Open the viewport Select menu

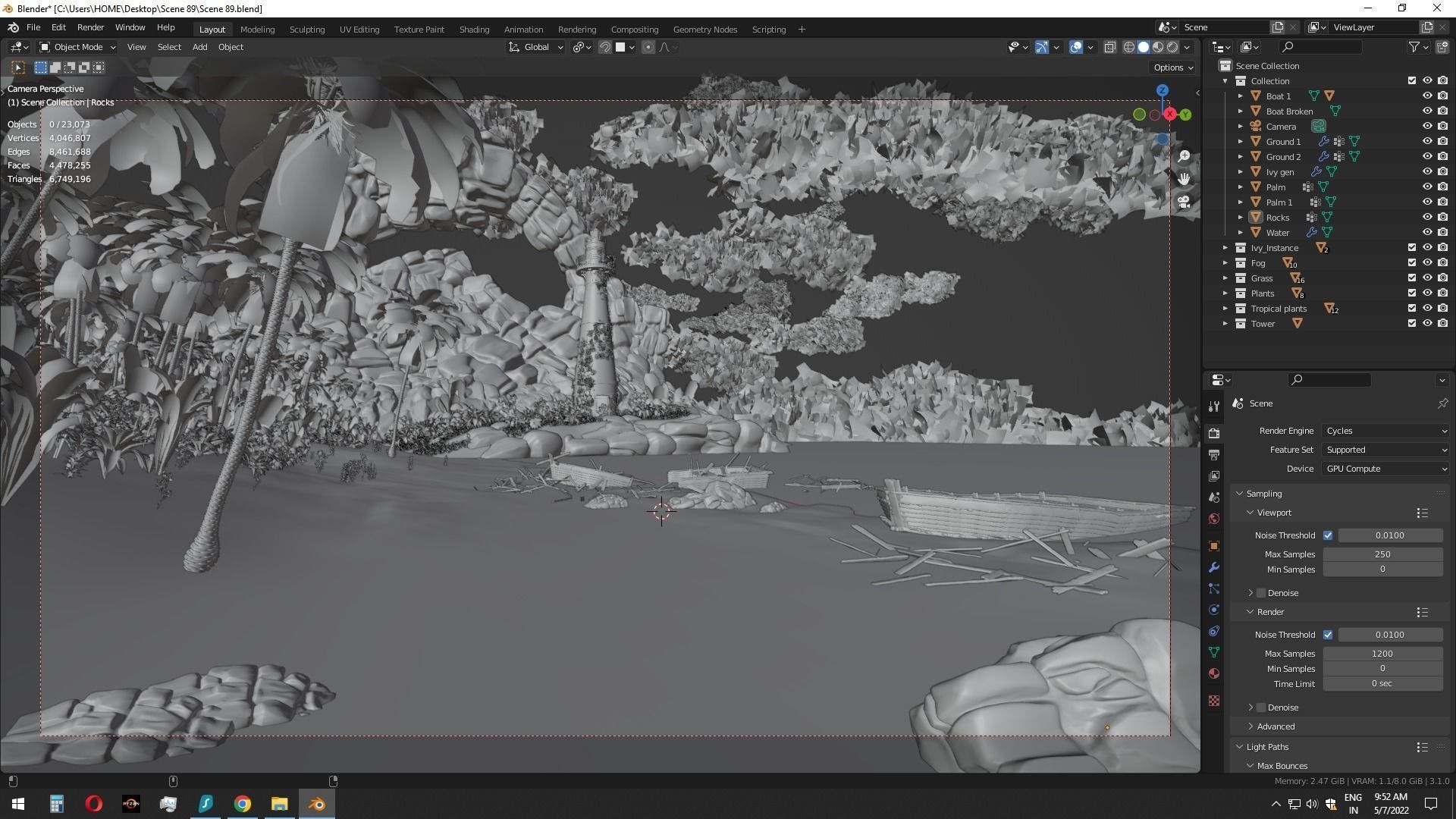169,47
